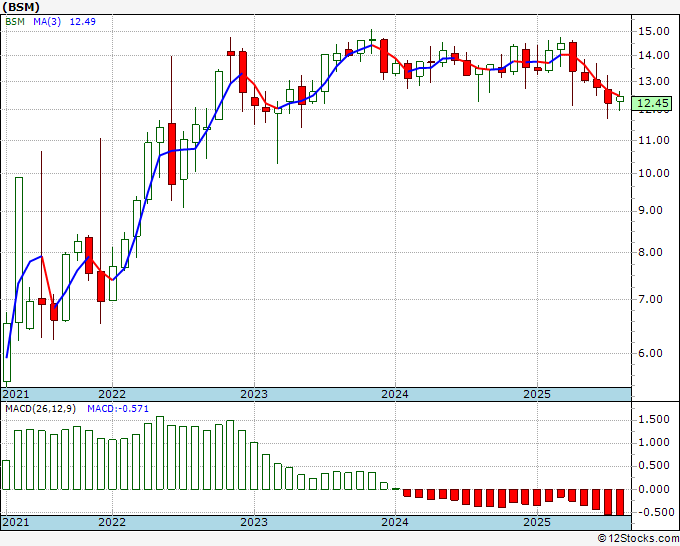Click 2021 on the MACD panel timeline
This screenshot has height=546, width=680.
click(16, 522)
